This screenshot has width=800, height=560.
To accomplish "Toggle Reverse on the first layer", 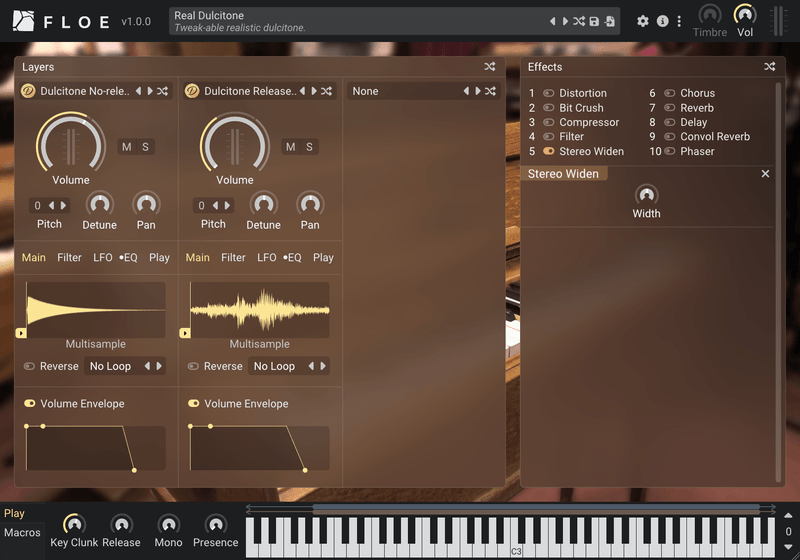I will click(x=29, y=366).
